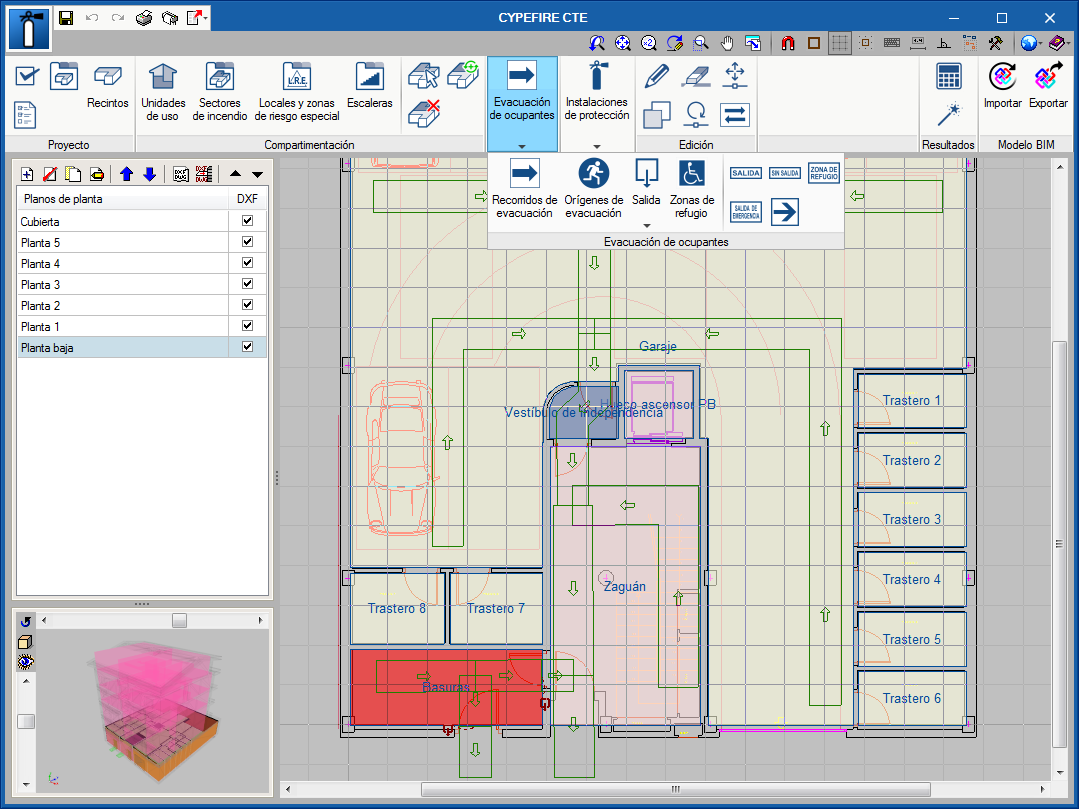Insert the Salida de Emergencia sign
This screenshot has height=809, width=1079.
point(746,211)
